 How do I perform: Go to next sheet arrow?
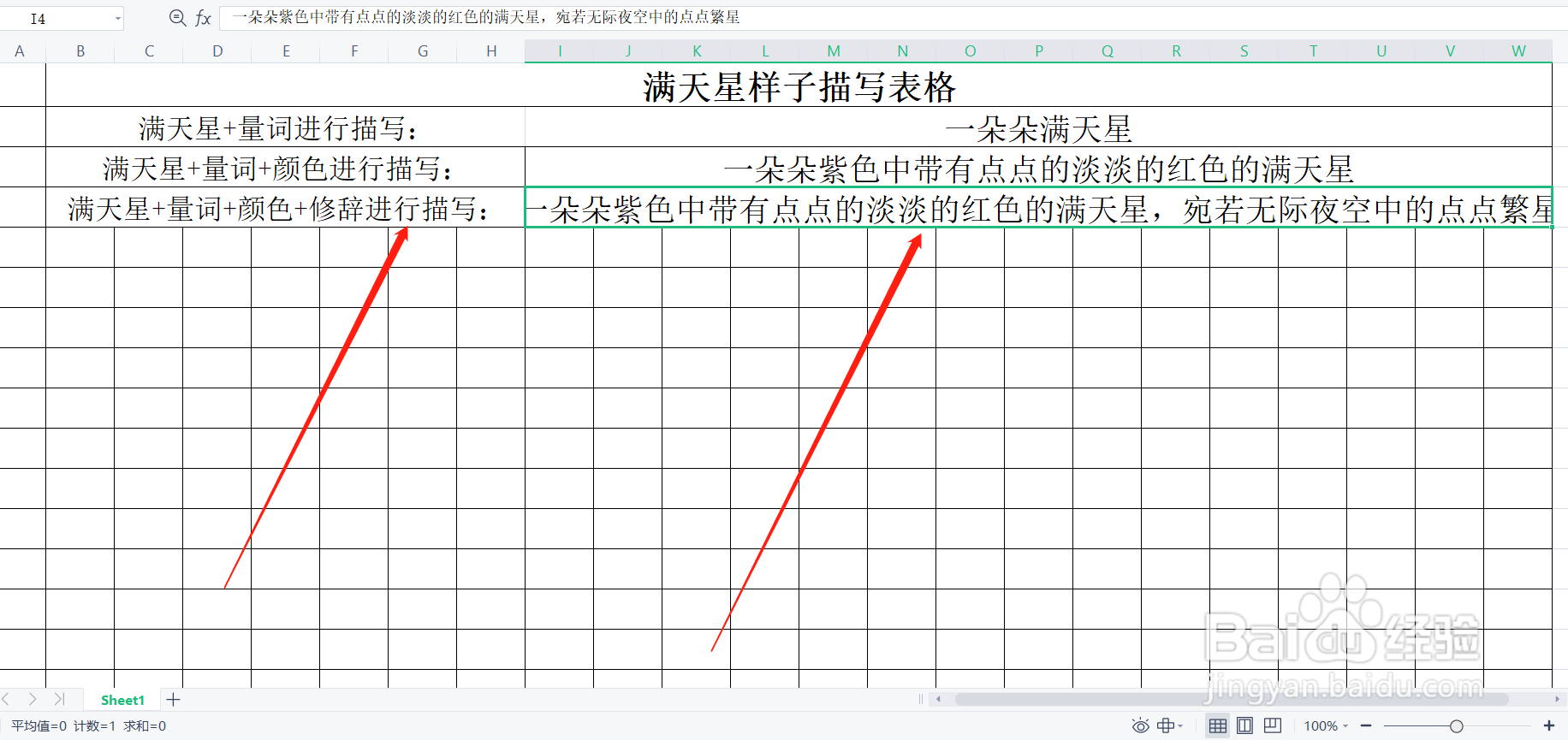pos(32,699)
